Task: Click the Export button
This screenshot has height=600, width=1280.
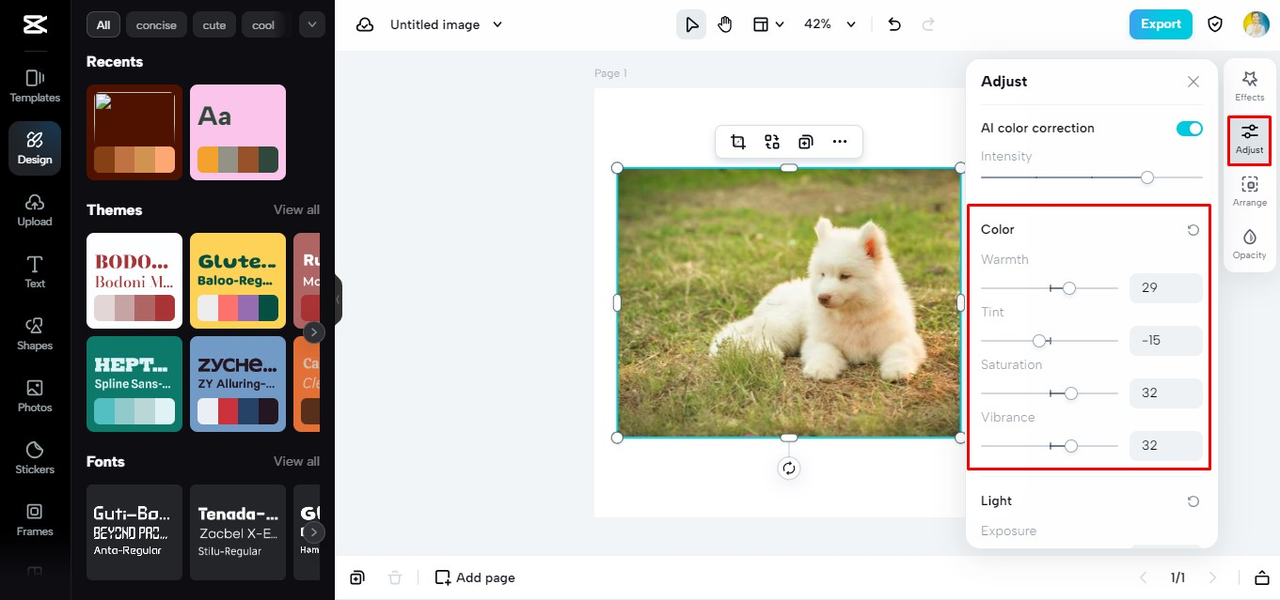Action: [1161, 24]
